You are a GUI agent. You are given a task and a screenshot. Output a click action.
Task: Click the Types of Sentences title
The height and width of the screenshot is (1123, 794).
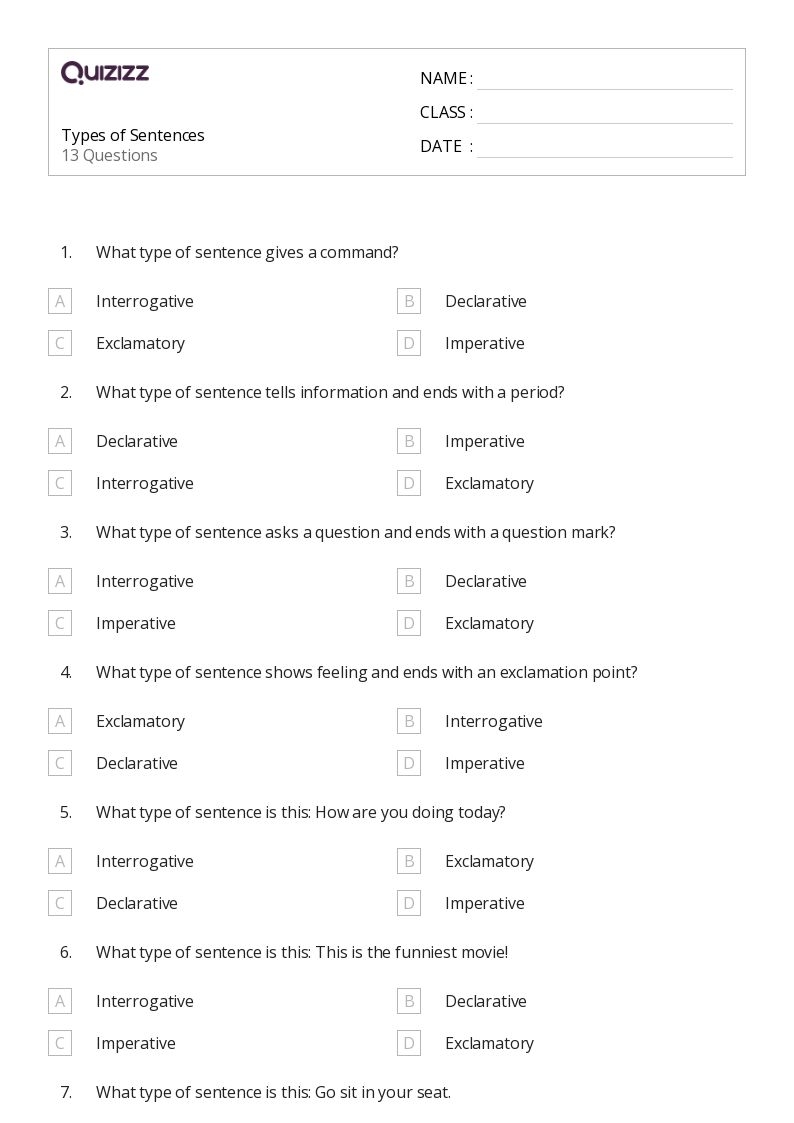pyautogui.click(x=133, y=135)
